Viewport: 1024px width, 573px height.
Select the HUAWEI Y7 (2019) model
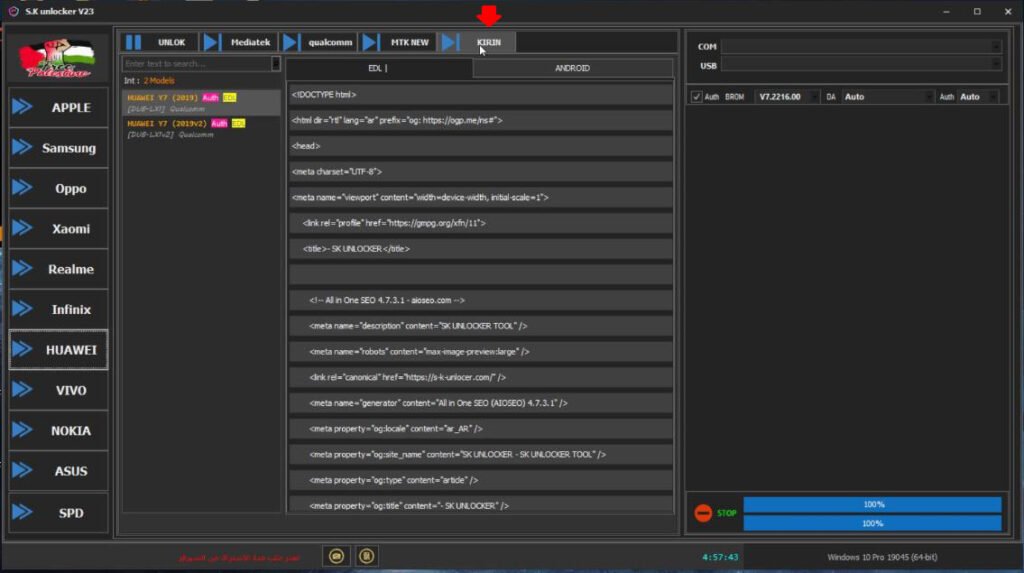(201, 103)
